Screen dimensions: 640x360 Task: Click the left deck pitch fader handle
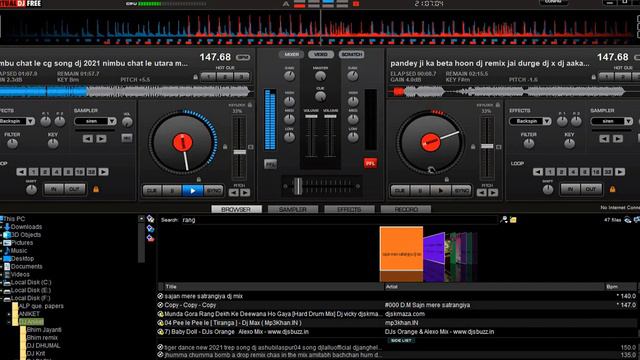(240, 152)
